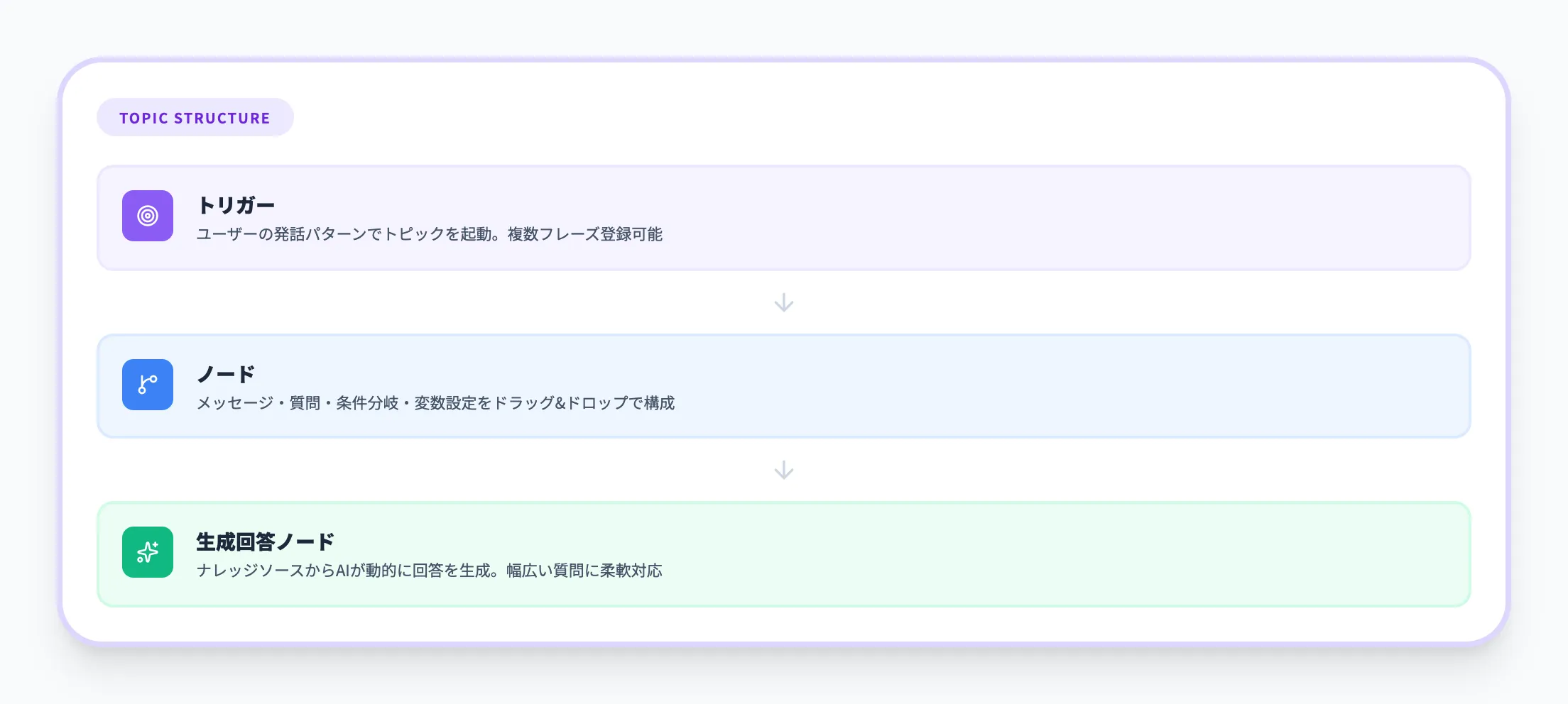Expand the second downward flow arrow
The image size is (1568, 704).
click(x=784, y=469)
